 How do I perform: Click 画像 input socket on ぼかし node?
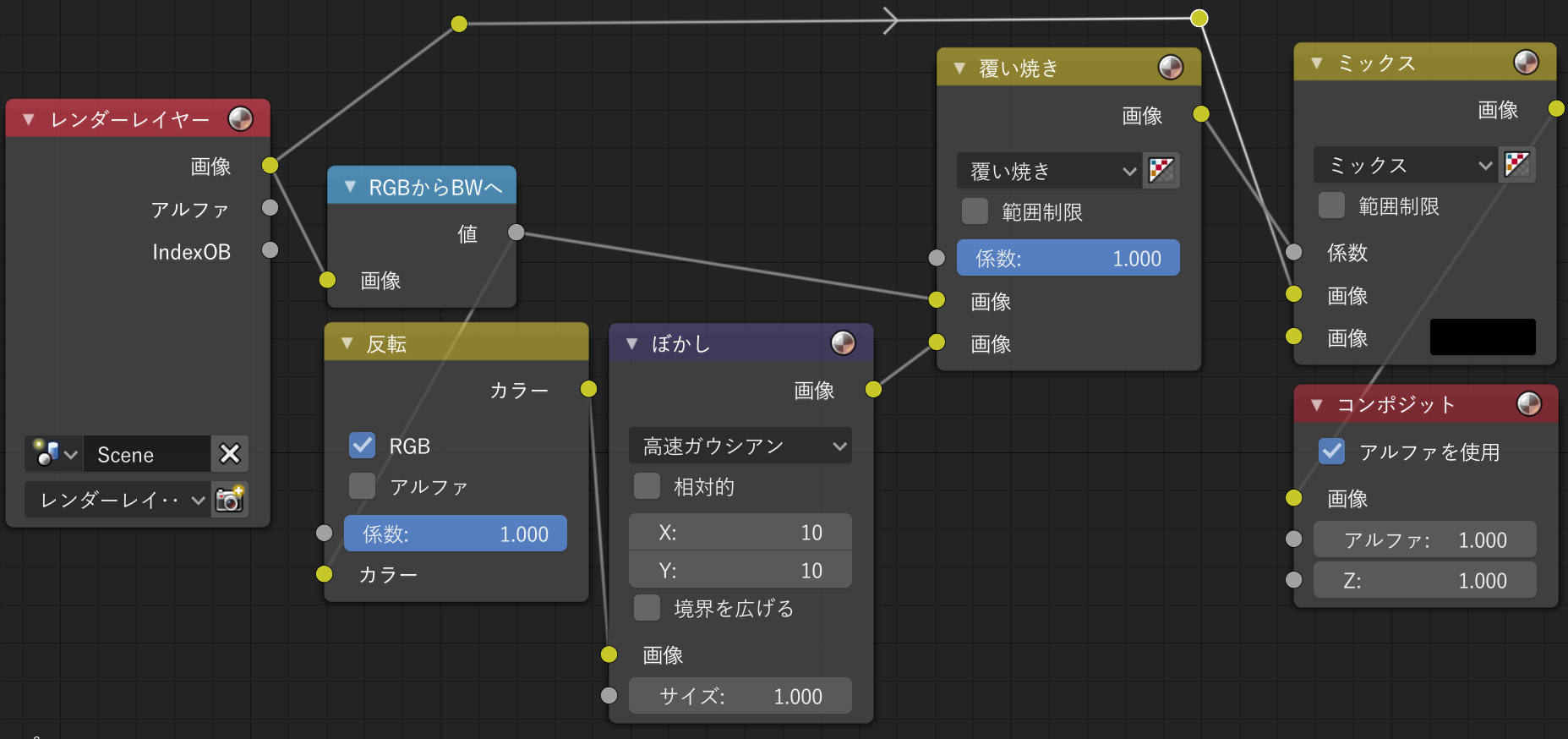[x=609, y=654]
